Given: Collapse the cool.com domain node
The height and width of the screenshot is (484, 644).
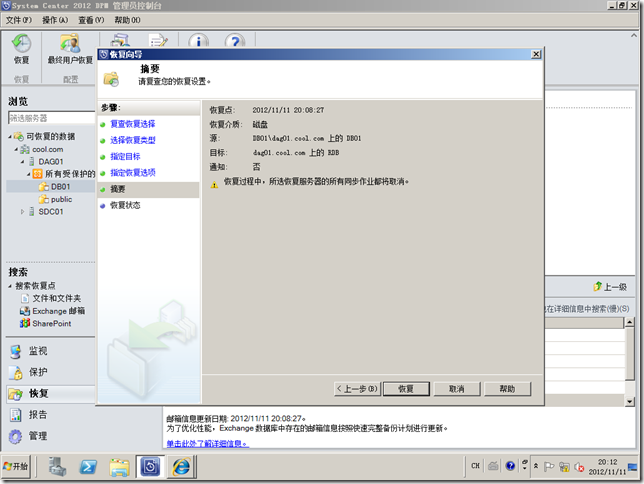Looking at the screenshot, I should (x=16, y=150).
